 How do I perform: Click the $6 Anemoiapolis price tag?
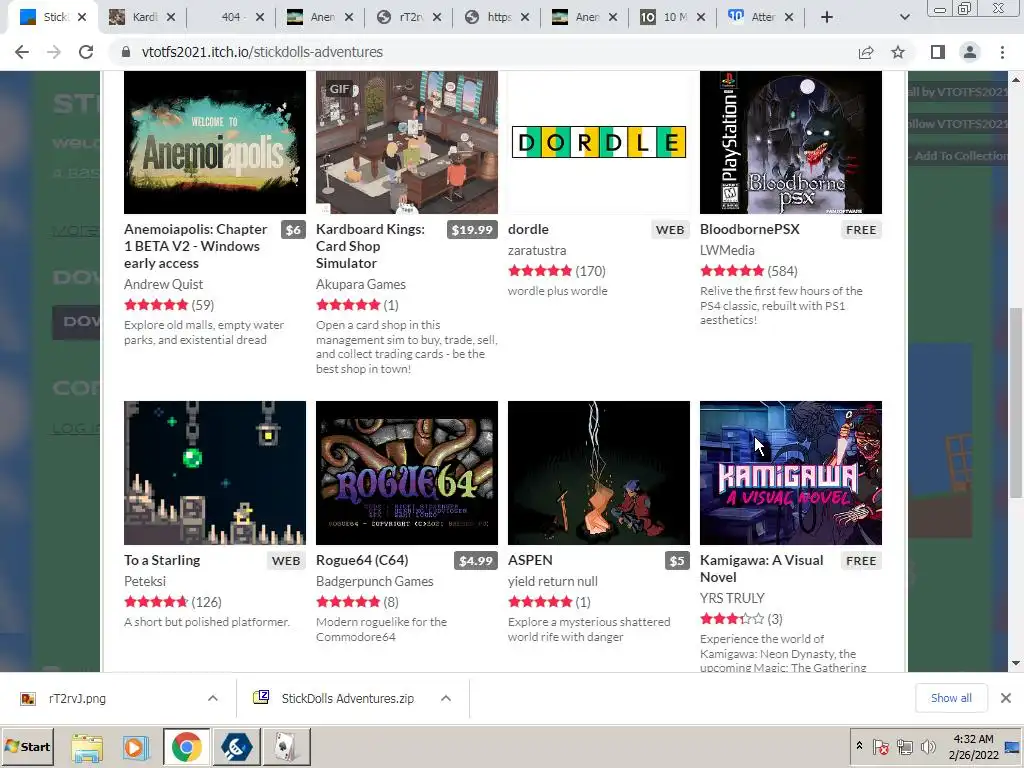293,230
